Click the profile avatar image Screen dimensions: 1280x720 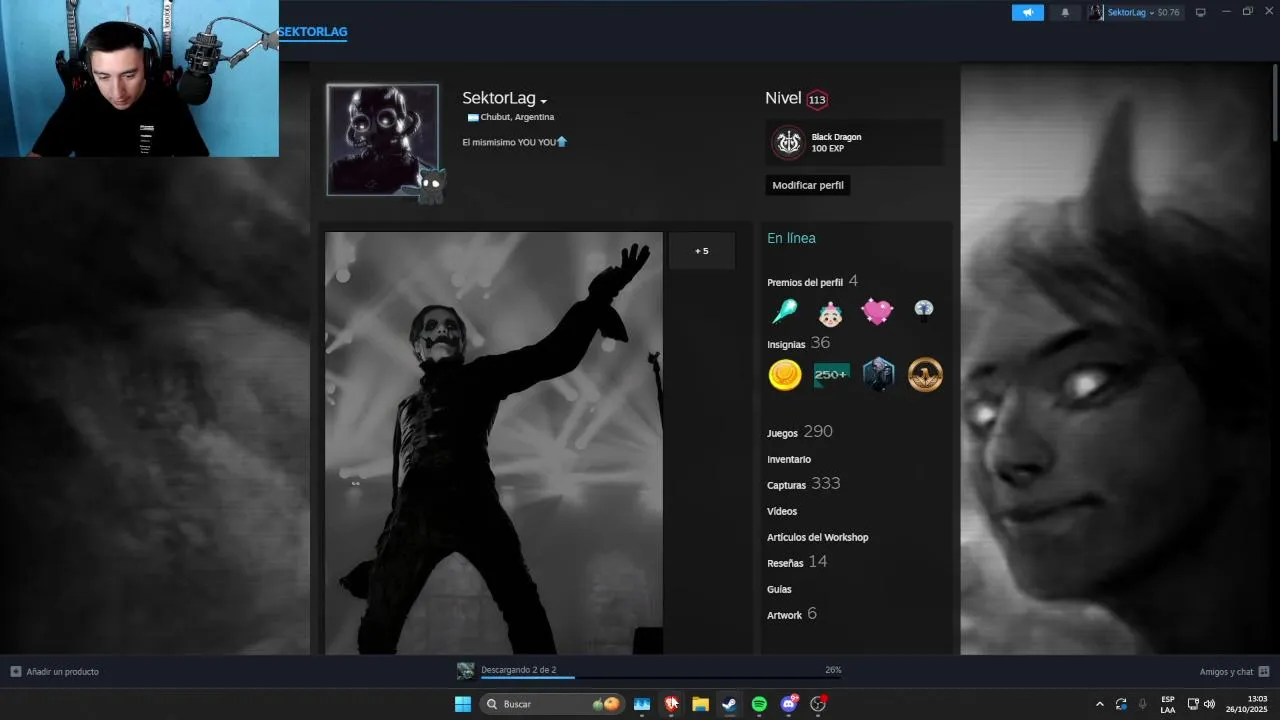[382, 139]
